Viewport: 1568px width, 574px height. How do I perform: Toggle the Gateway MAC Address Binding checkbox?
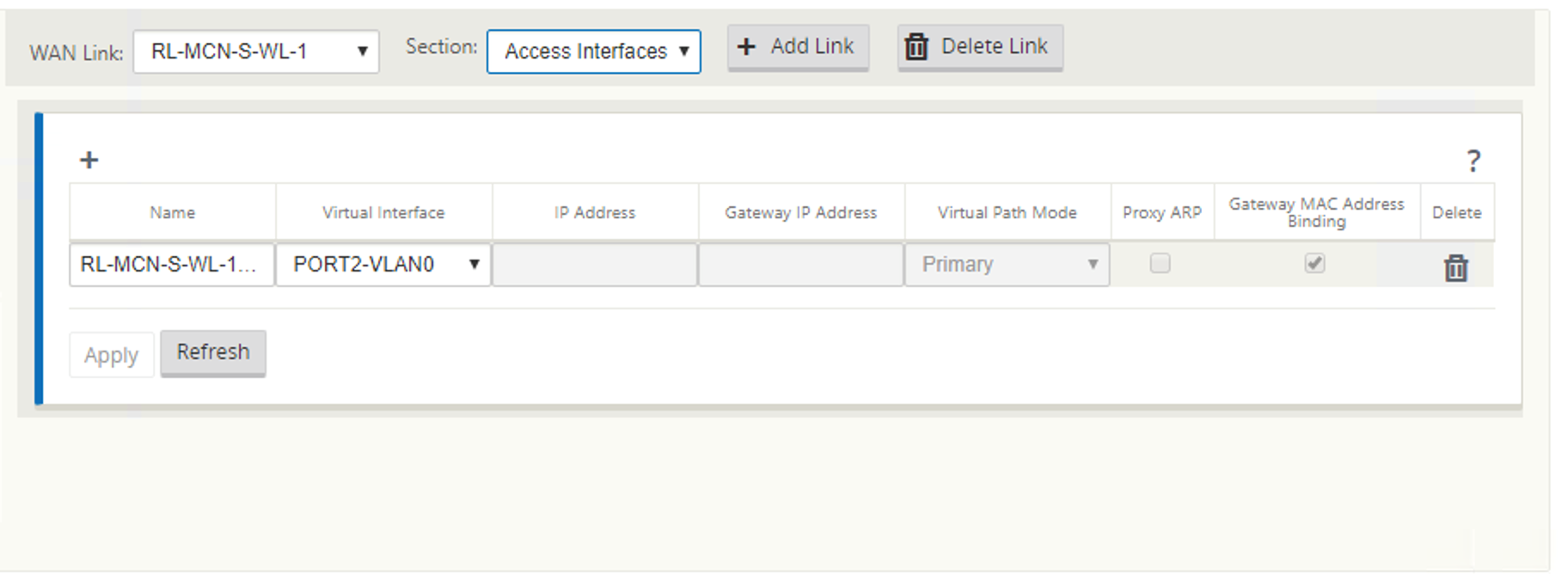point(1314,263)
